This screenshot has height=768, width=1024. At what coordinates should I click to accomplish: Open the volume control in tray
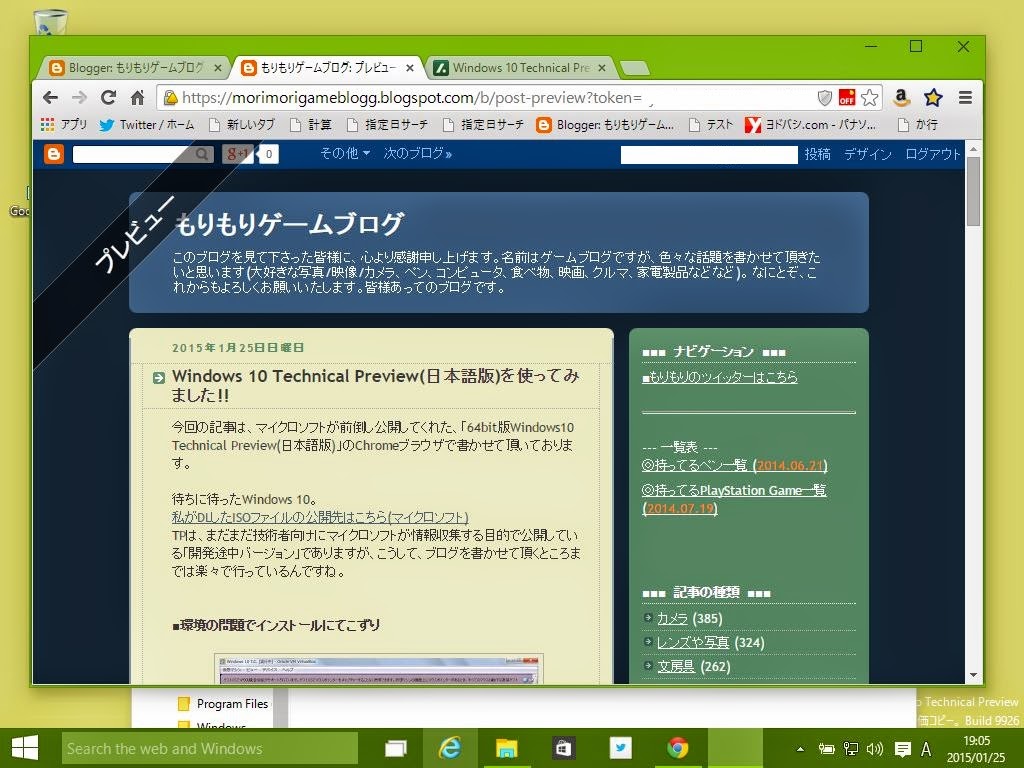[874, 749]
